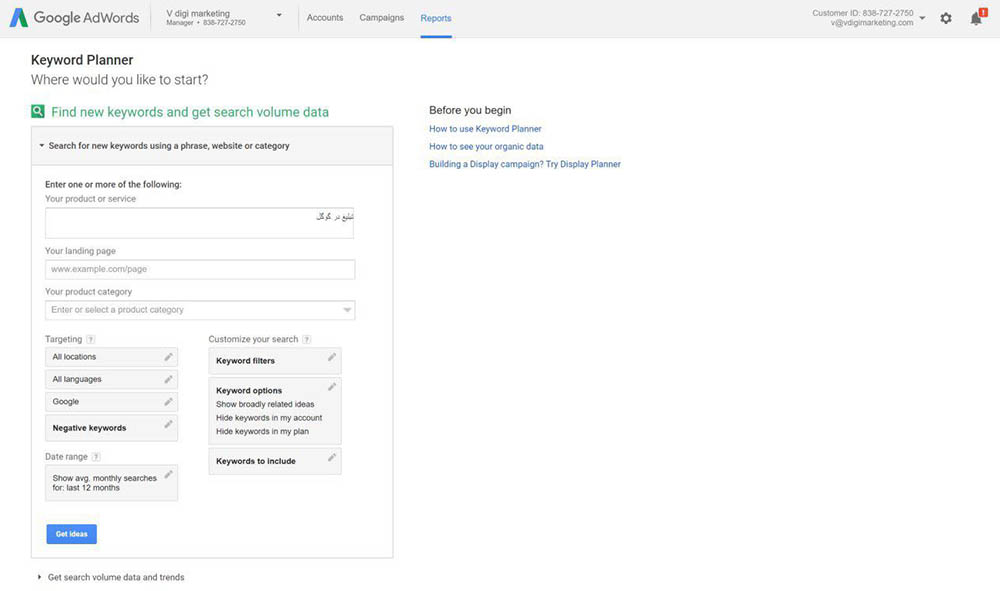Edit the Google network targeting
This screenshot has width=1000, height=591.
[x=167, y=401]
